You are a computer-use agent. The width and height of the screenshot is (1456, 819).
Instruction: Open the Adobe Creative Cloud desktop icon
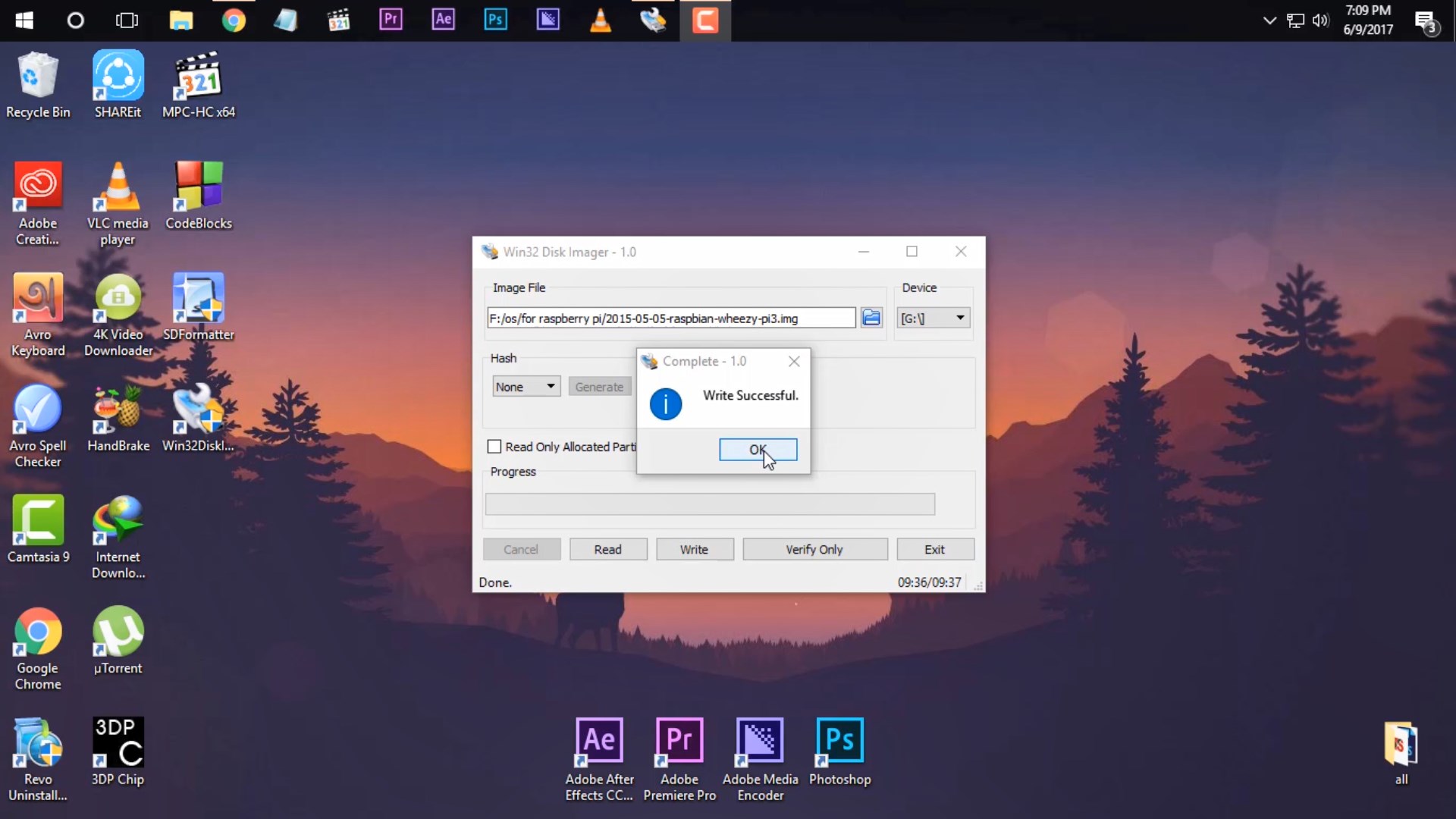38,203
